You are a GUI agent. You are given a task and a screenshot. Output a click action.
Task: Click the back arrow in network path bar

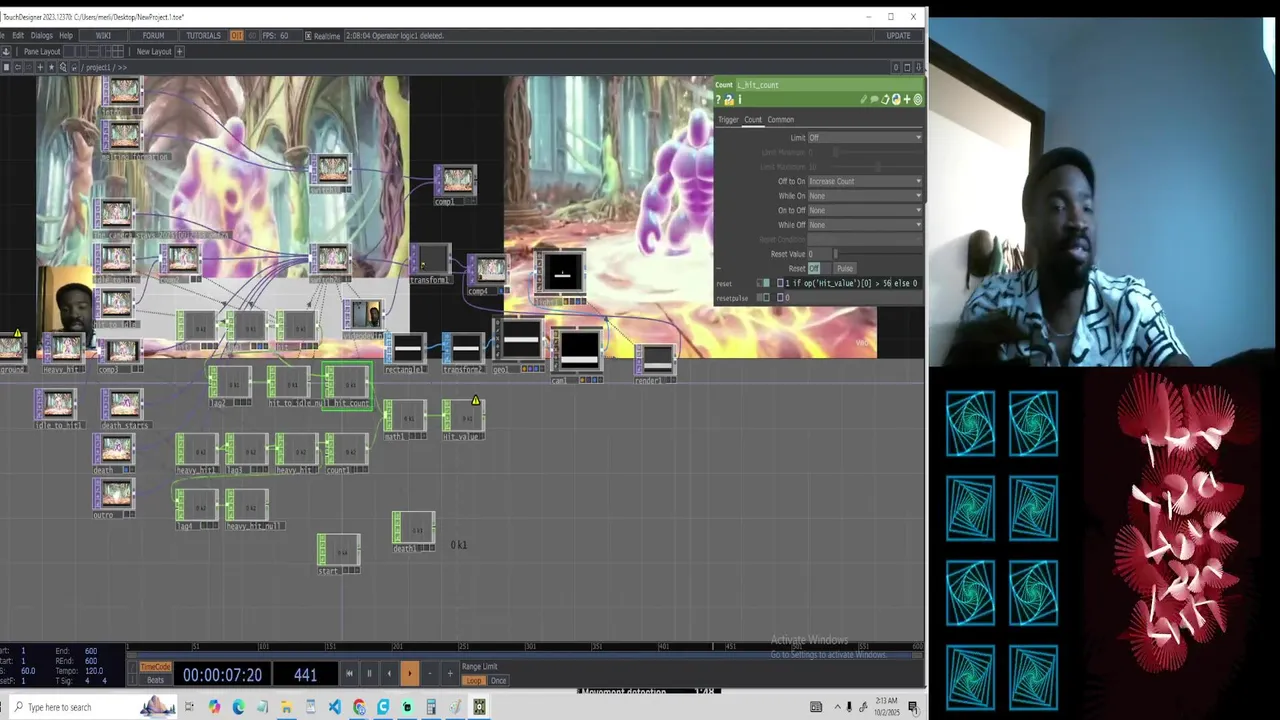[x=18, y=67]
